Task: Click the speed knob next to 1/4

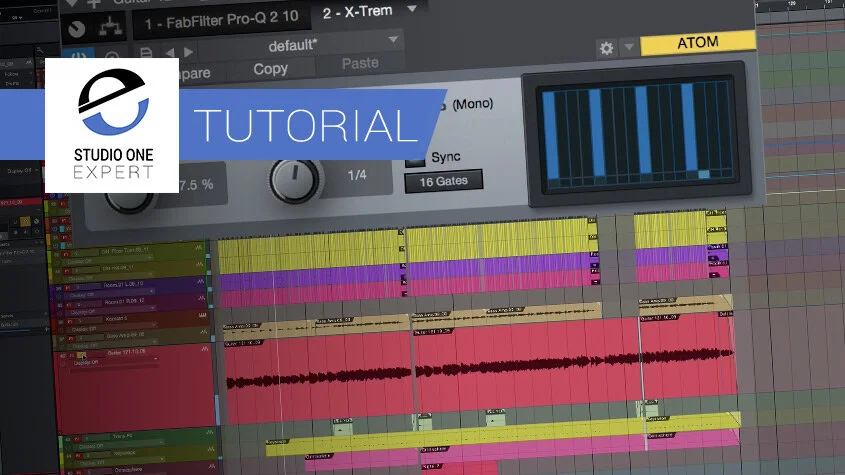Action: tap(294, 181)
